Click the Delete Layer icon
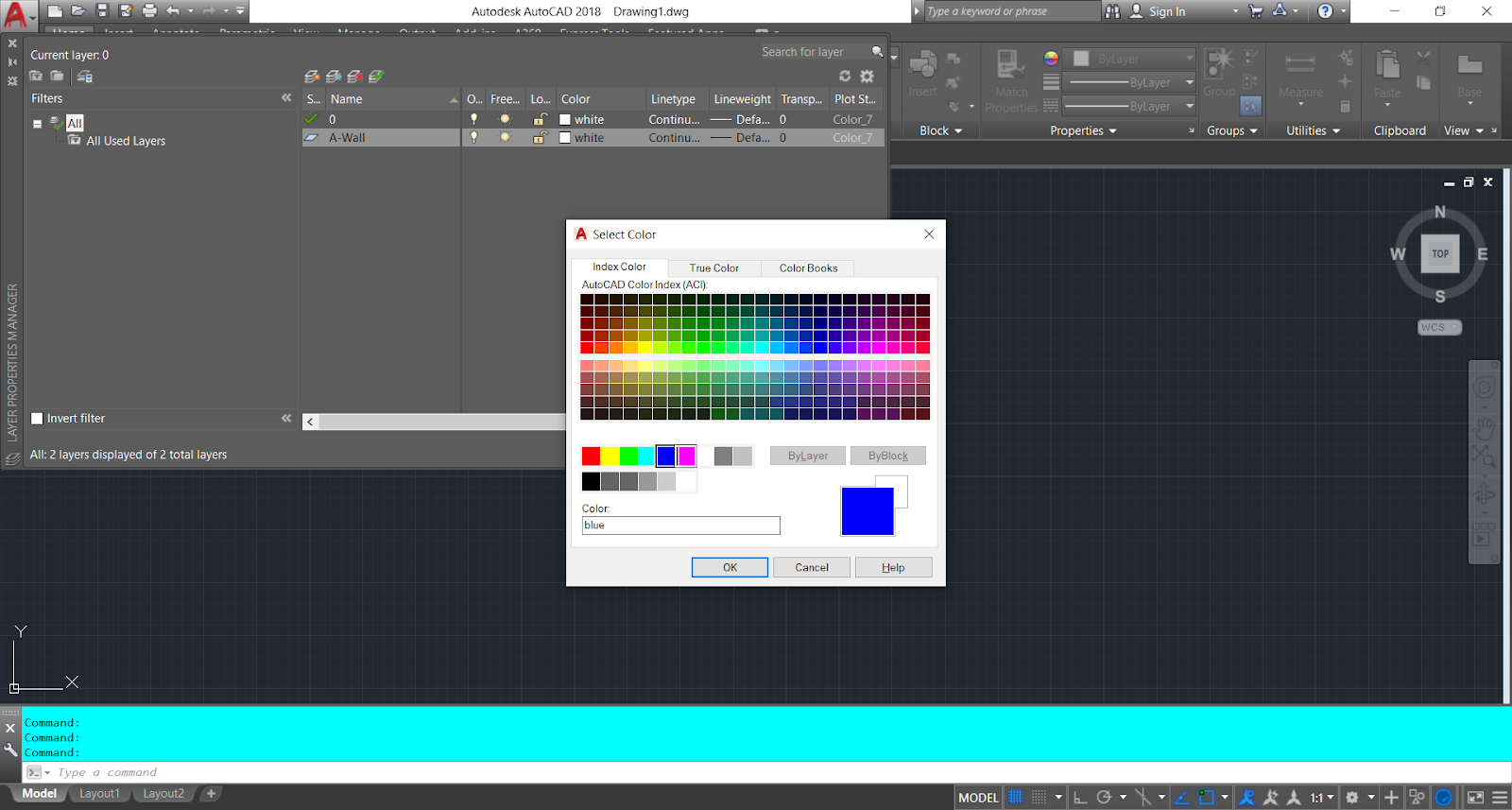1512x810 pixels. 355,77
